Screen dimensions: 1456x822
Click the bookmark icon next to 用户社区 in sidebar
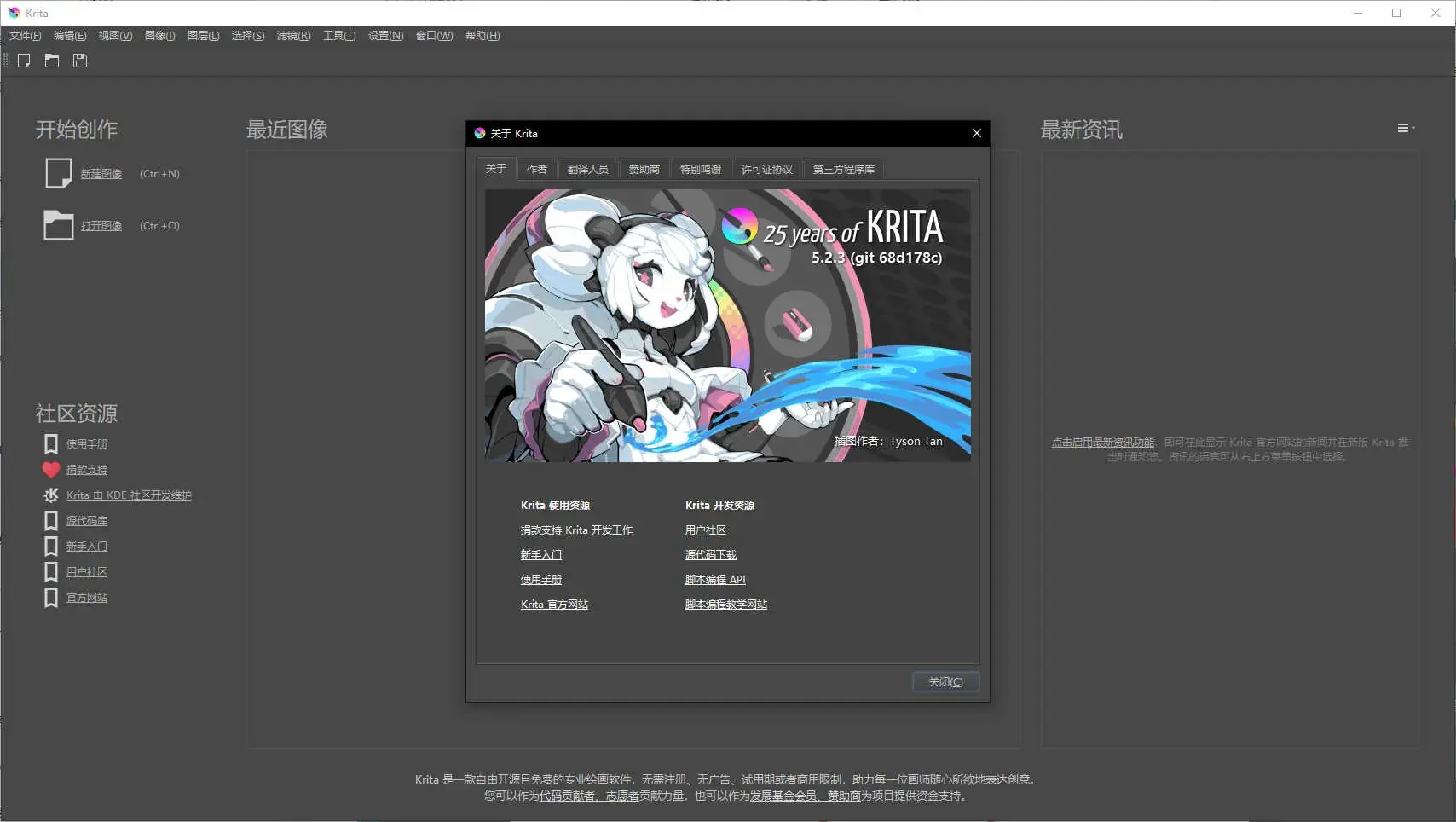51,571
